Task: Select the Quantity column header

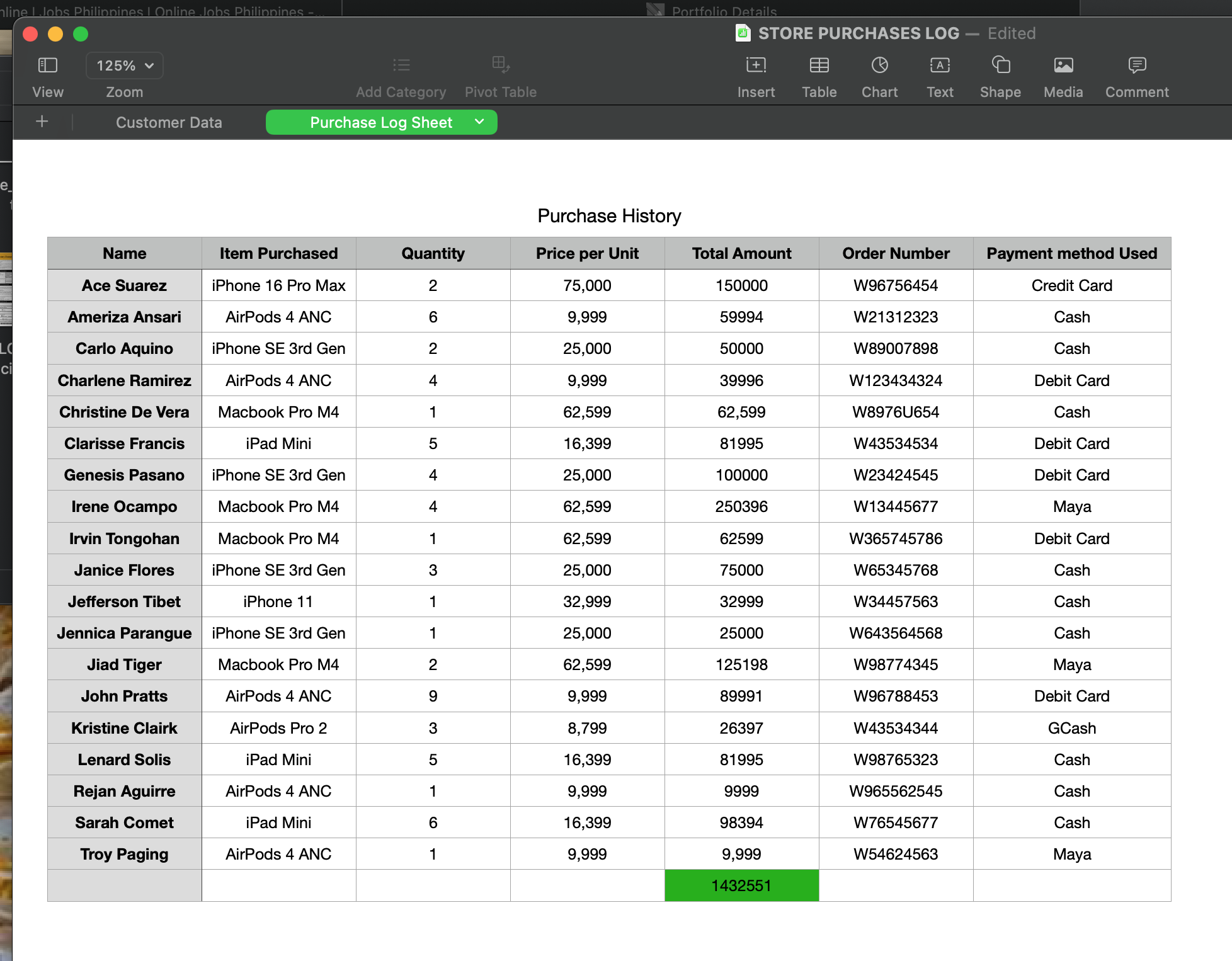Action: coord(433,253)
